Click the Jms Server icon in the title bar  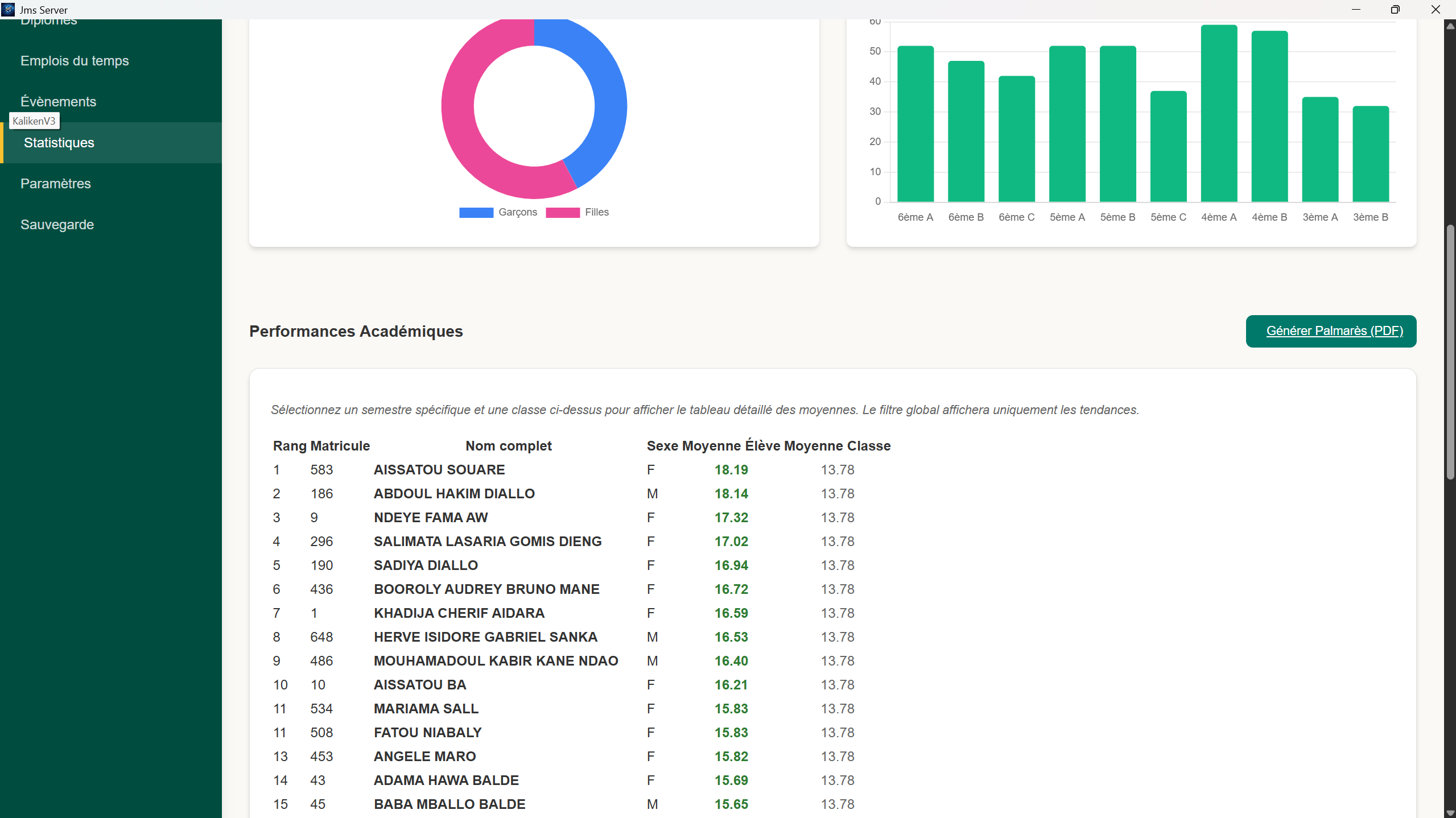pyautogui.click(x=9, y=9)
